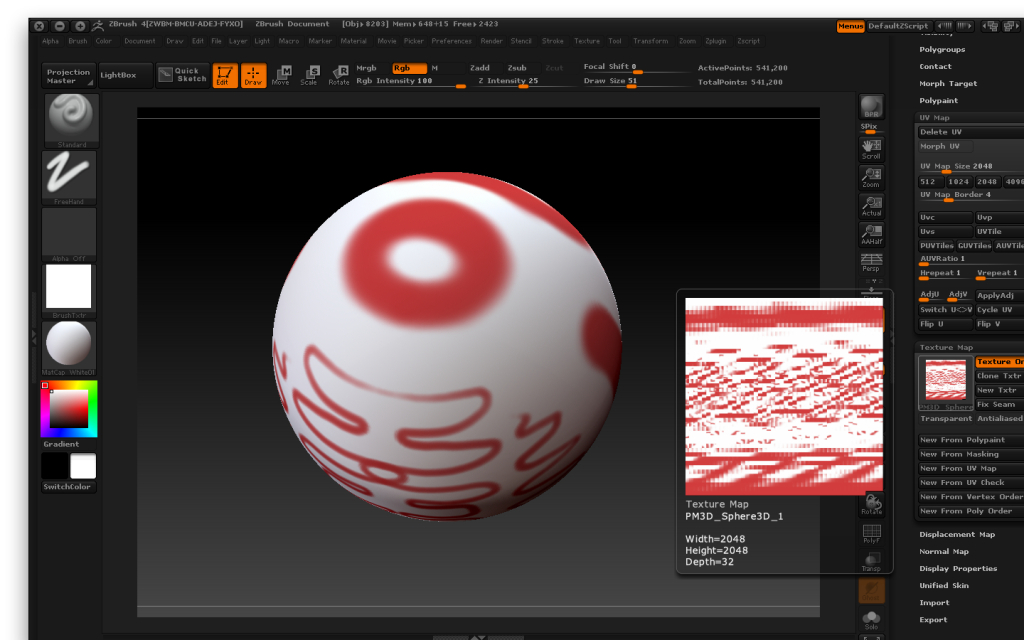Screen dimensions: 1024x640
Task: Select the Rotate tool in the top toolbar
Action: pyautogui.click(x=339, y=74)
